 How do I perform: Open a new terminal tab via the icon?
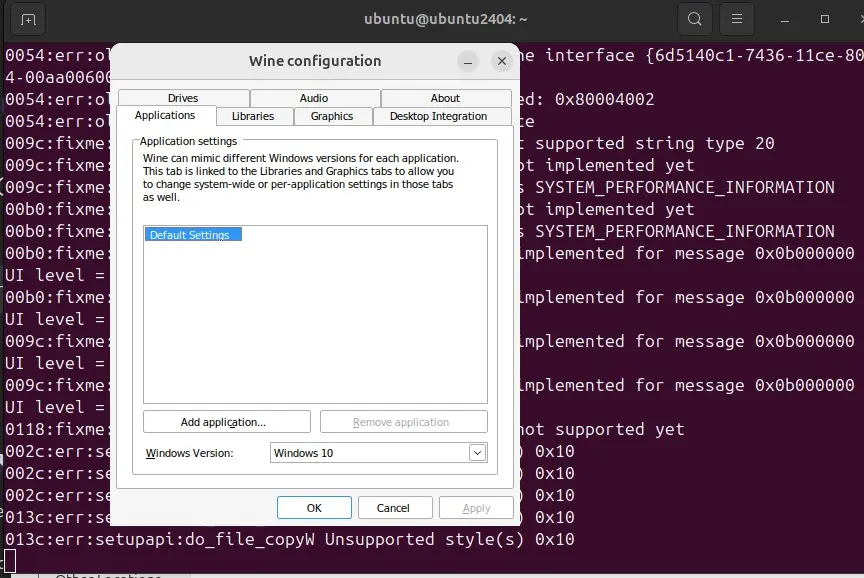(28, 20)
